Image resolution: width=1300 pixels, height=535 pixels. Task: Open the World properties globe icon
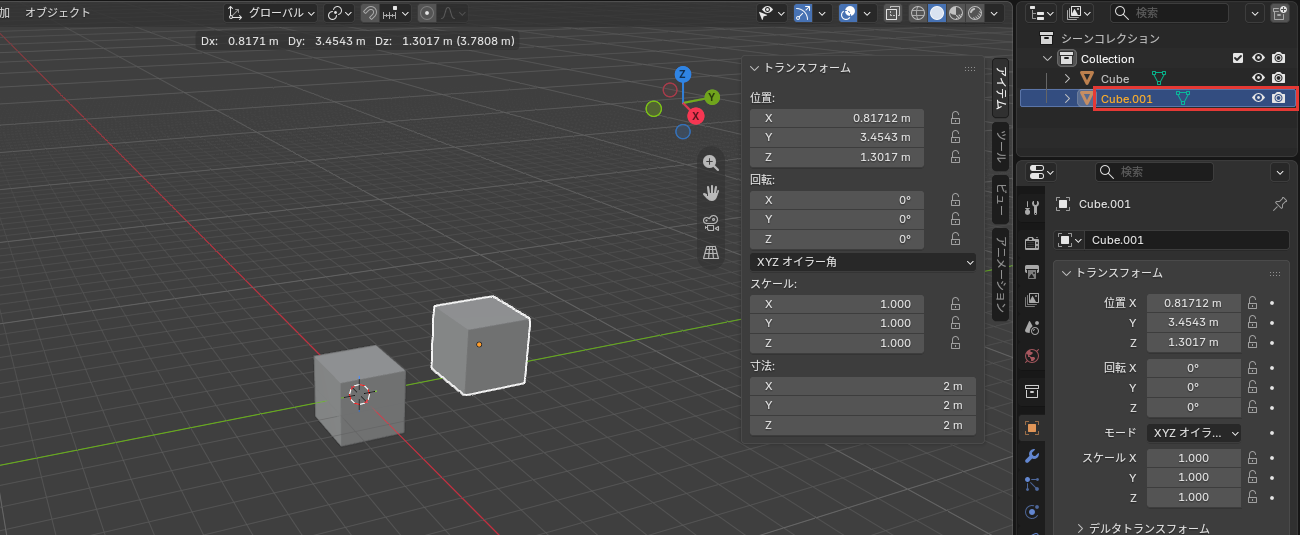point(1031,355)
